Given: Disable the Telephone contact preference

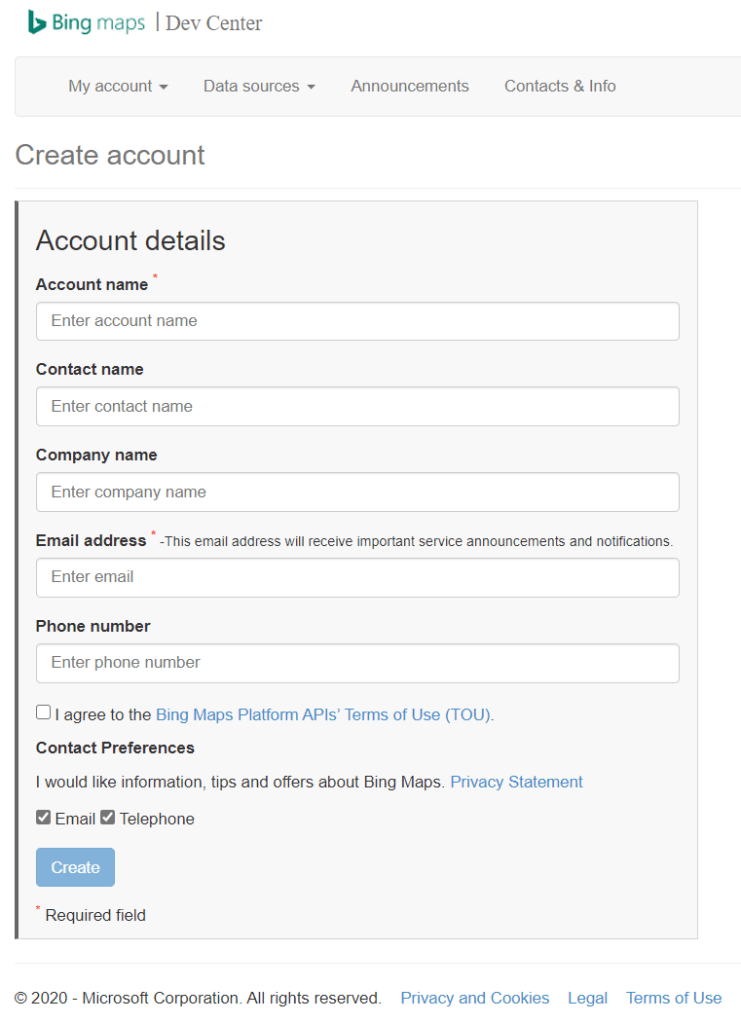Looking at the screenshot, I should point(107,817).
